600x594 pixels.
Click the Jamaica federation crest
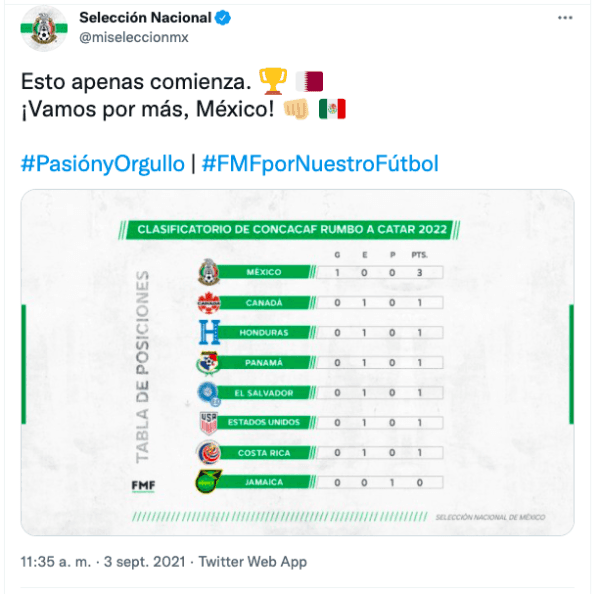(209, 482)
